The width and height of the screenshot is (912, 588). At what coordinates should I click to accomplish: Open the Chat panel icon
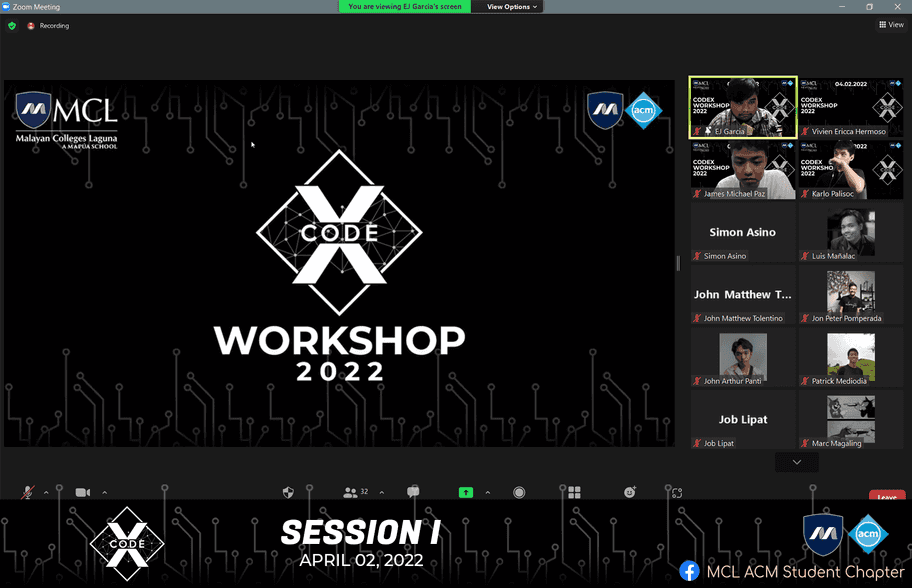pyautogui.click(x=413, y=492)
